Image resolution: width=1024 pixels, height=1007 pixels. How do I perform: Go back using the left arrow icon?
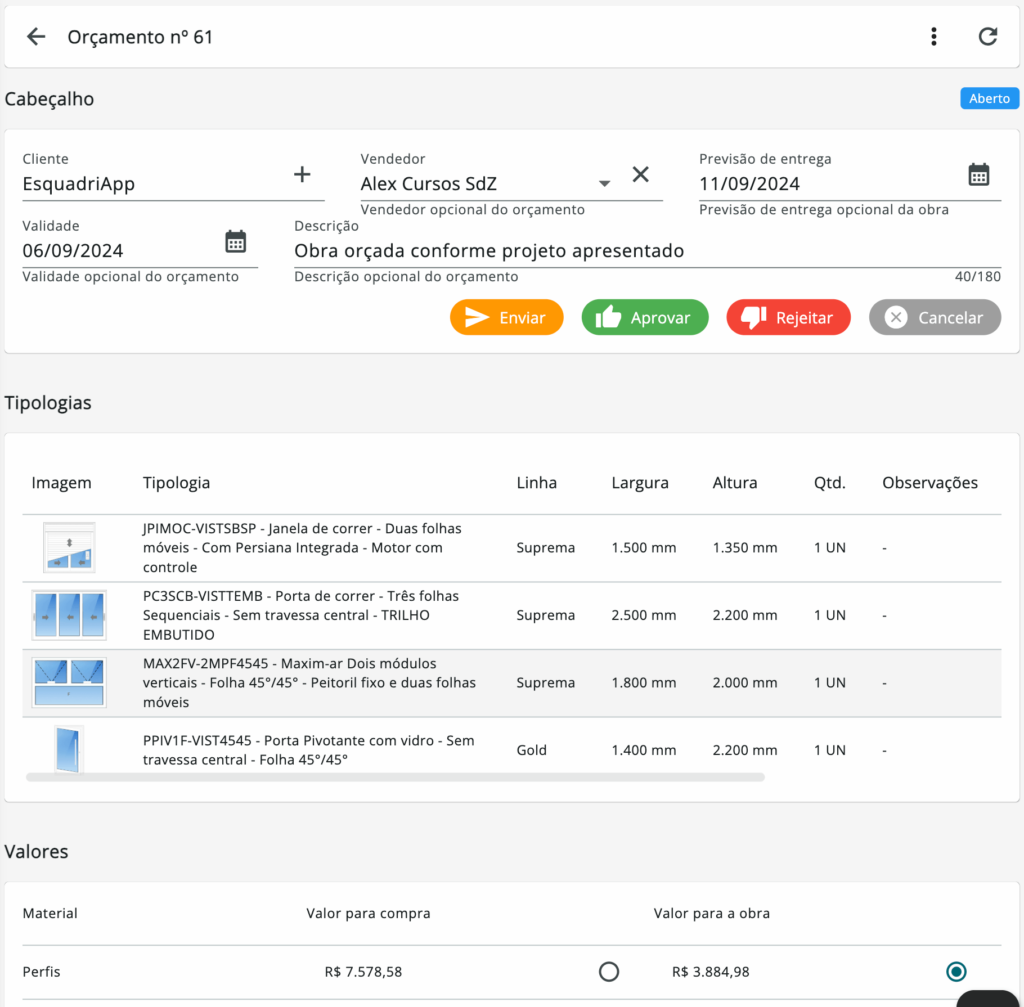coord(36,37)
